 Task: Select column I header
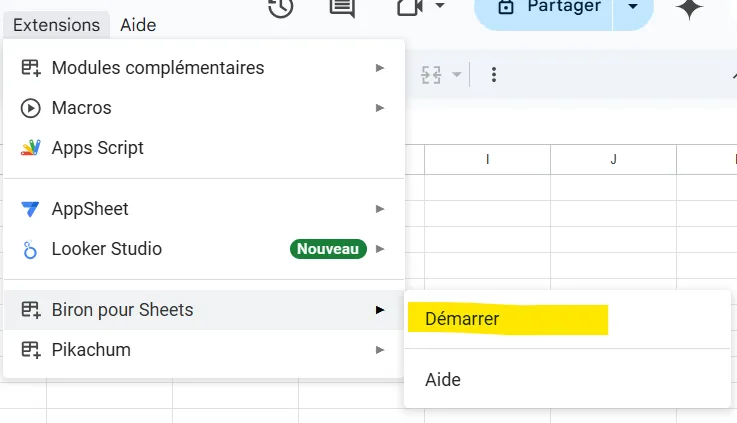pyautogui.click(x=487, y=160)
